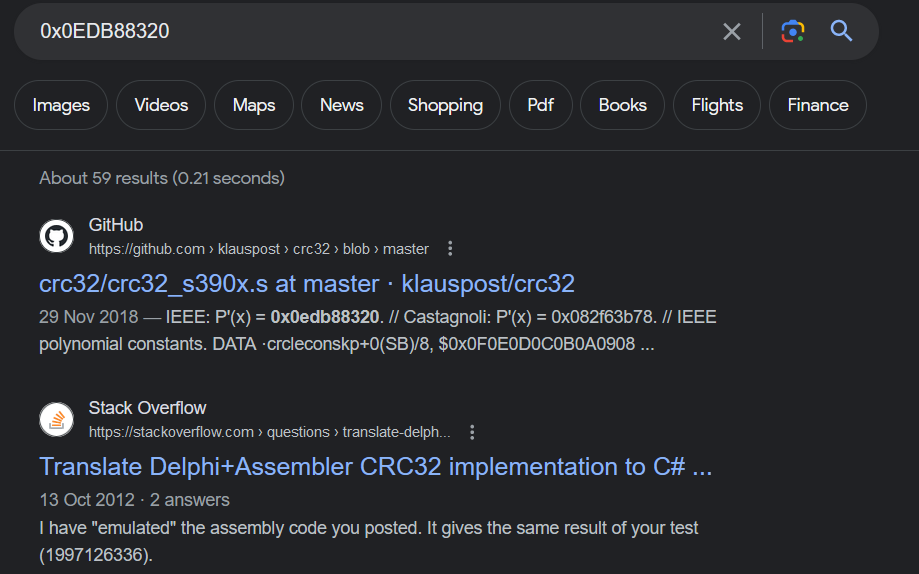
Task: Switch to Videos results tab
Action: [x=160, y=105]
